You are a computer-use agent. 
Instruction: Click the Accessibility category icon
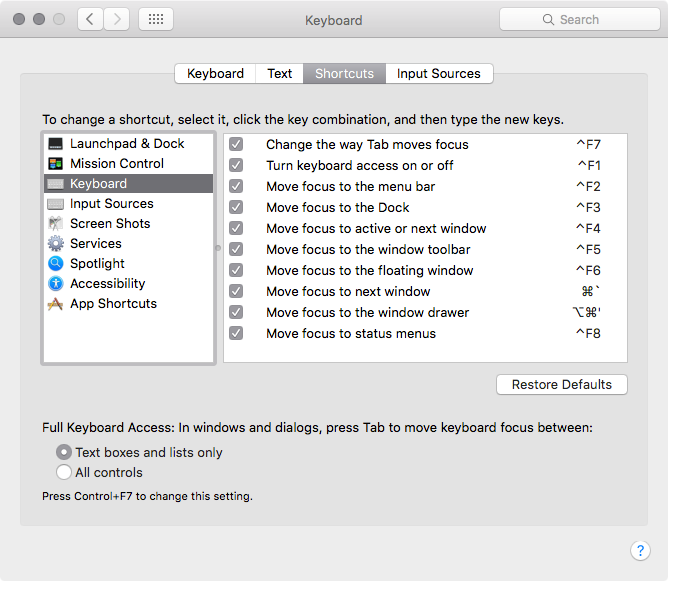[x=55, y=284]
